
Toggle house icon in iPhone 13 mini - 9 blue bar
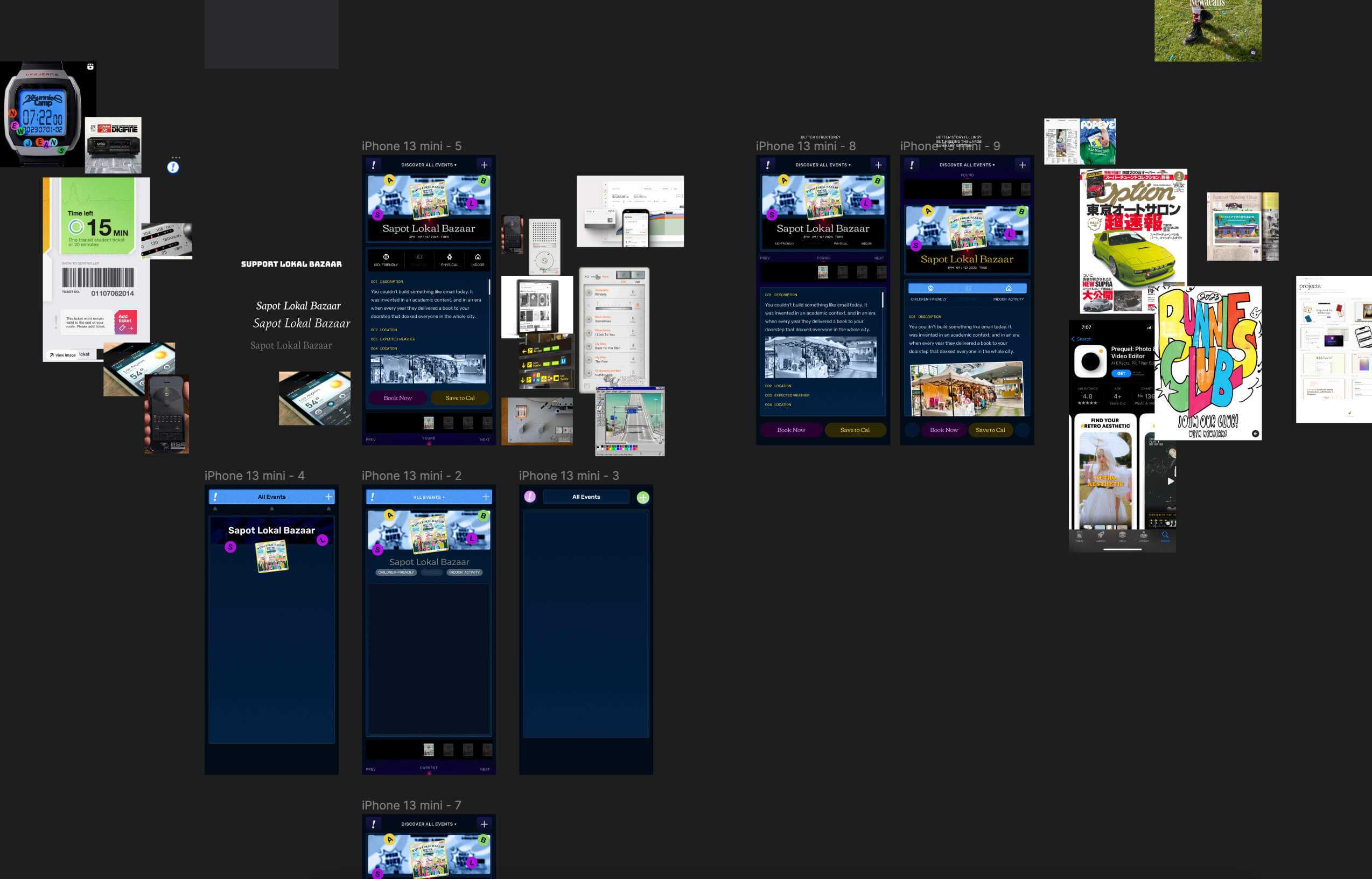point(1008,288)
